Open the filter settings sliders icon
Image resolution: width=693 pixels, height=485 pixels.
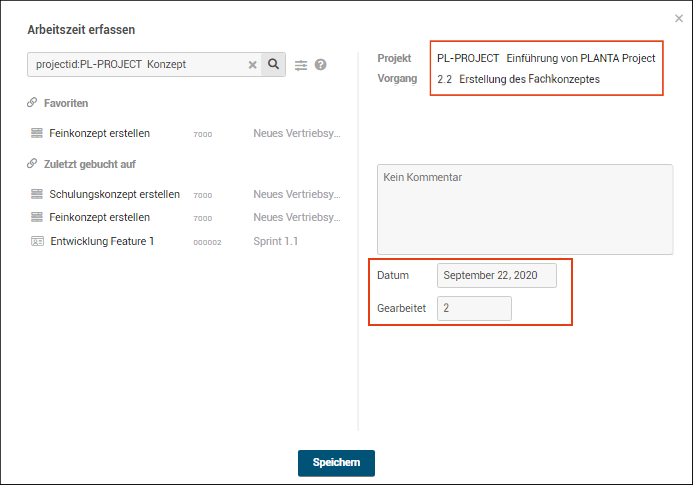tap(301, 65)
